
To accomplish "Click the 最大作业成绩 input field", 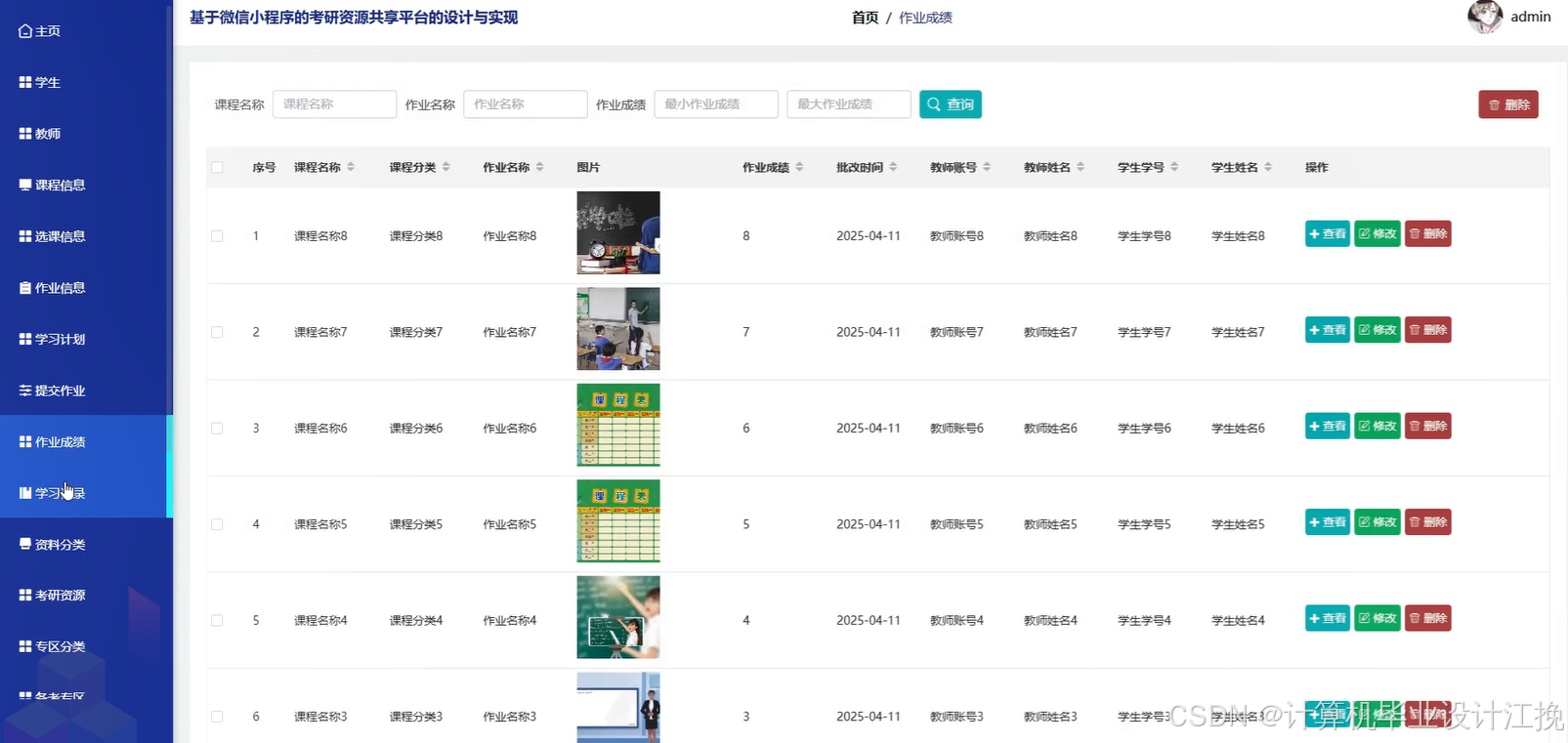I will click(849, 104).
